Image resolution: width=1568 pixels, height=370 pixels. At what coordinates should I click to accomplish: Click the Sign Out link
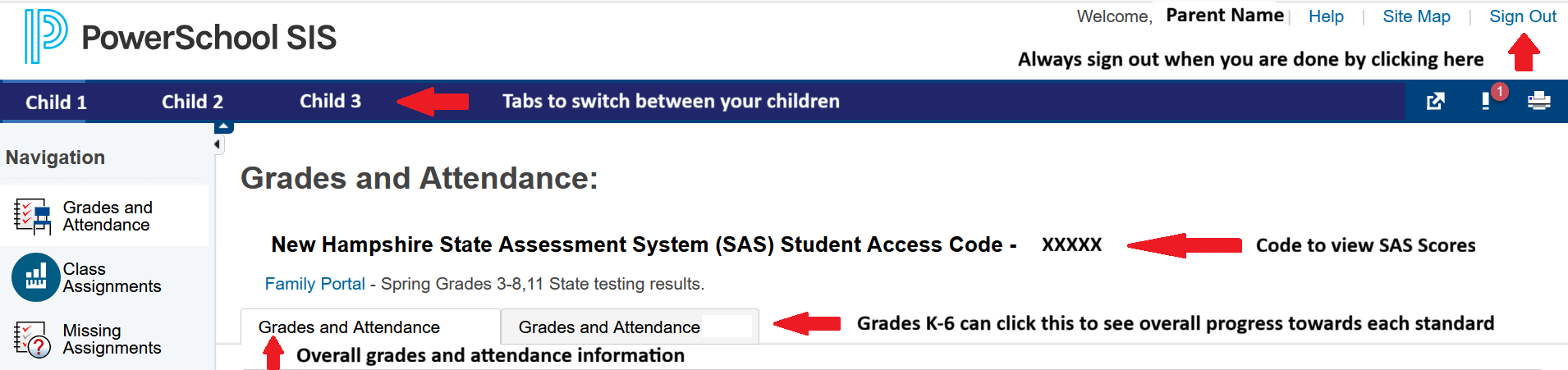(1523, 16)
